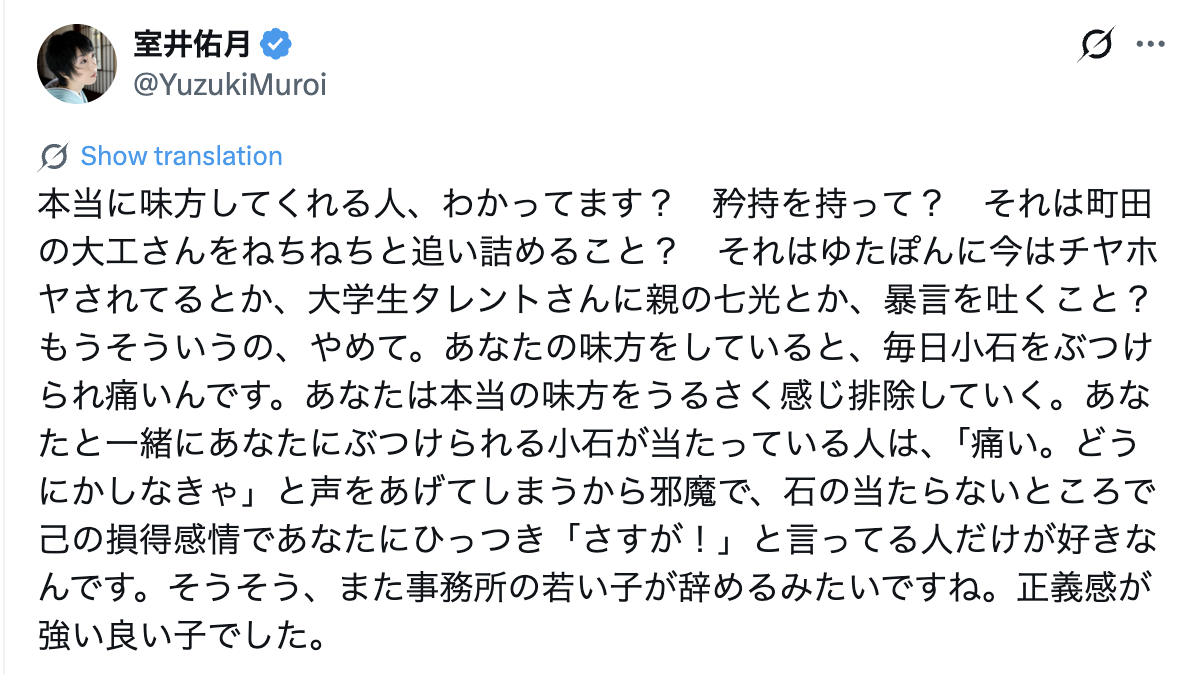Click the tweet line starting with 己の損得感情

tap(597, 540)
